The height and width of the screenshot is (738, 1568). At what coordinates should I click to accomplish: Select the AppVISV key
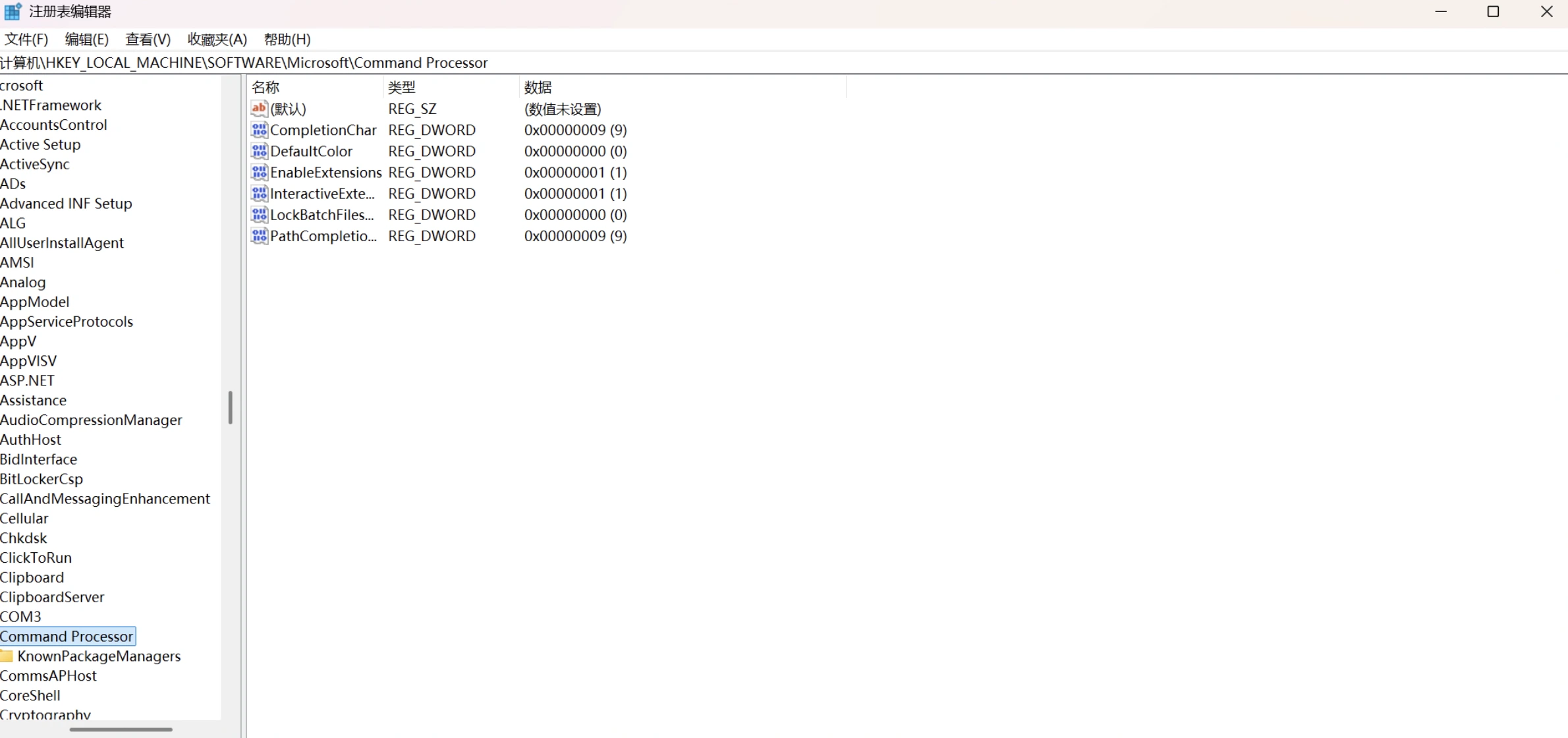coord(28,361)
